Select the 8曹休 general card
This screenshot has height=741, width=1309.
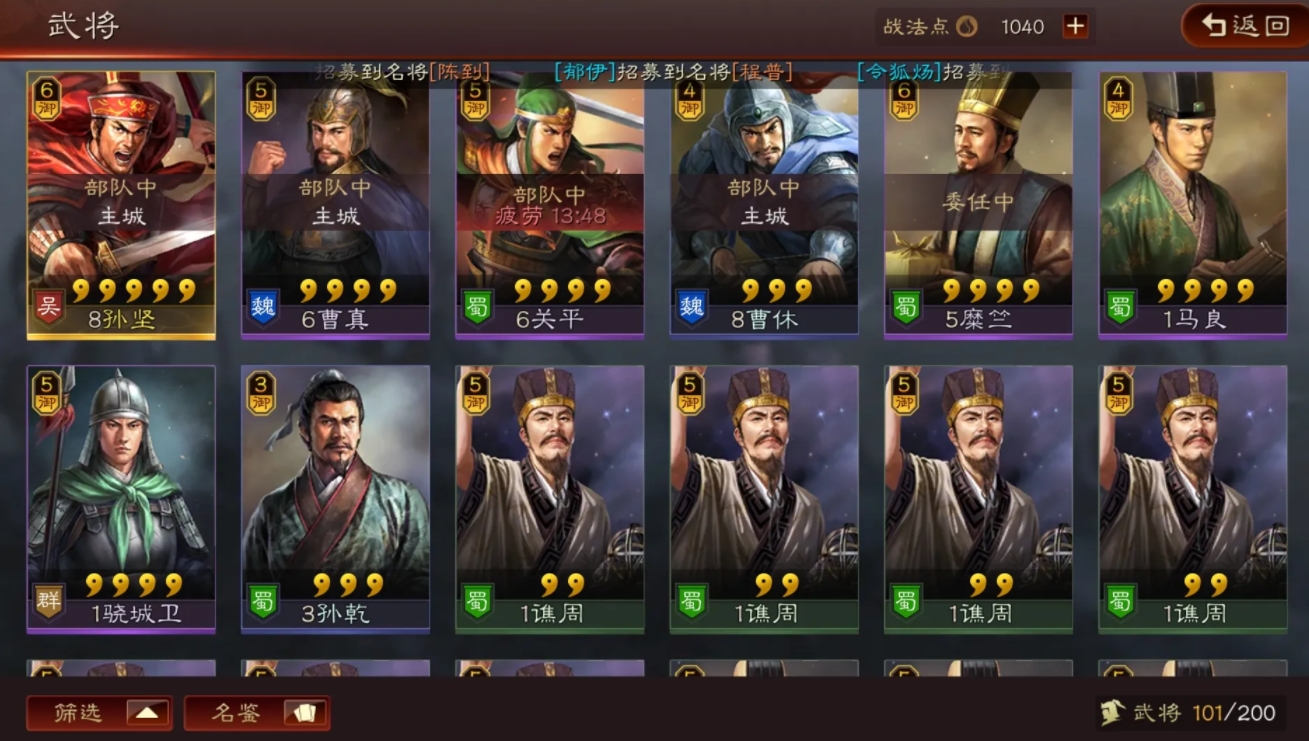click(764, 204)
